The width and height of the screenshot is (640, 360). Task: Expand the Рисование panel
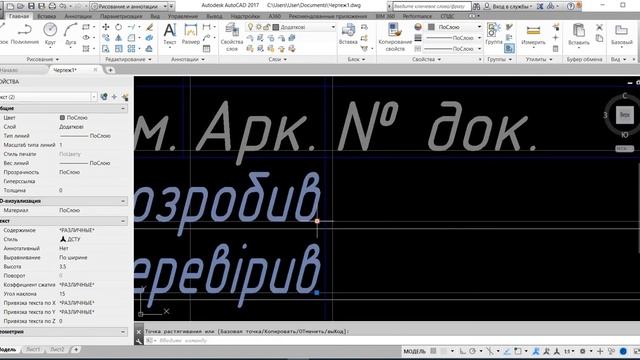point(42,60)
